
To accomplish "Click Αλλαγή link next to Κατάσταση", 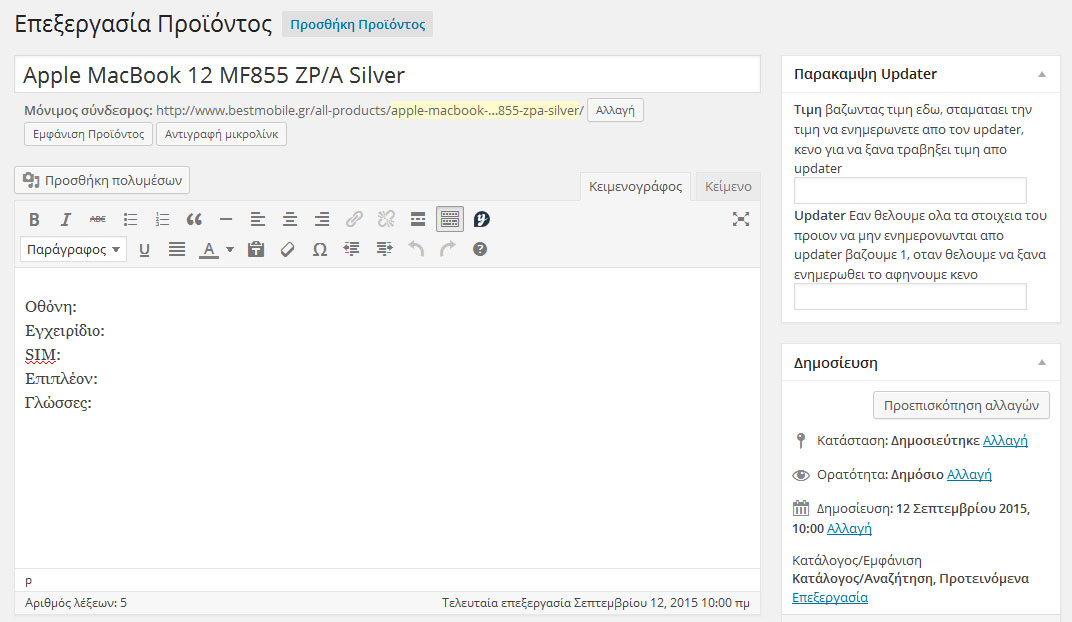I will click(1005, 440).
